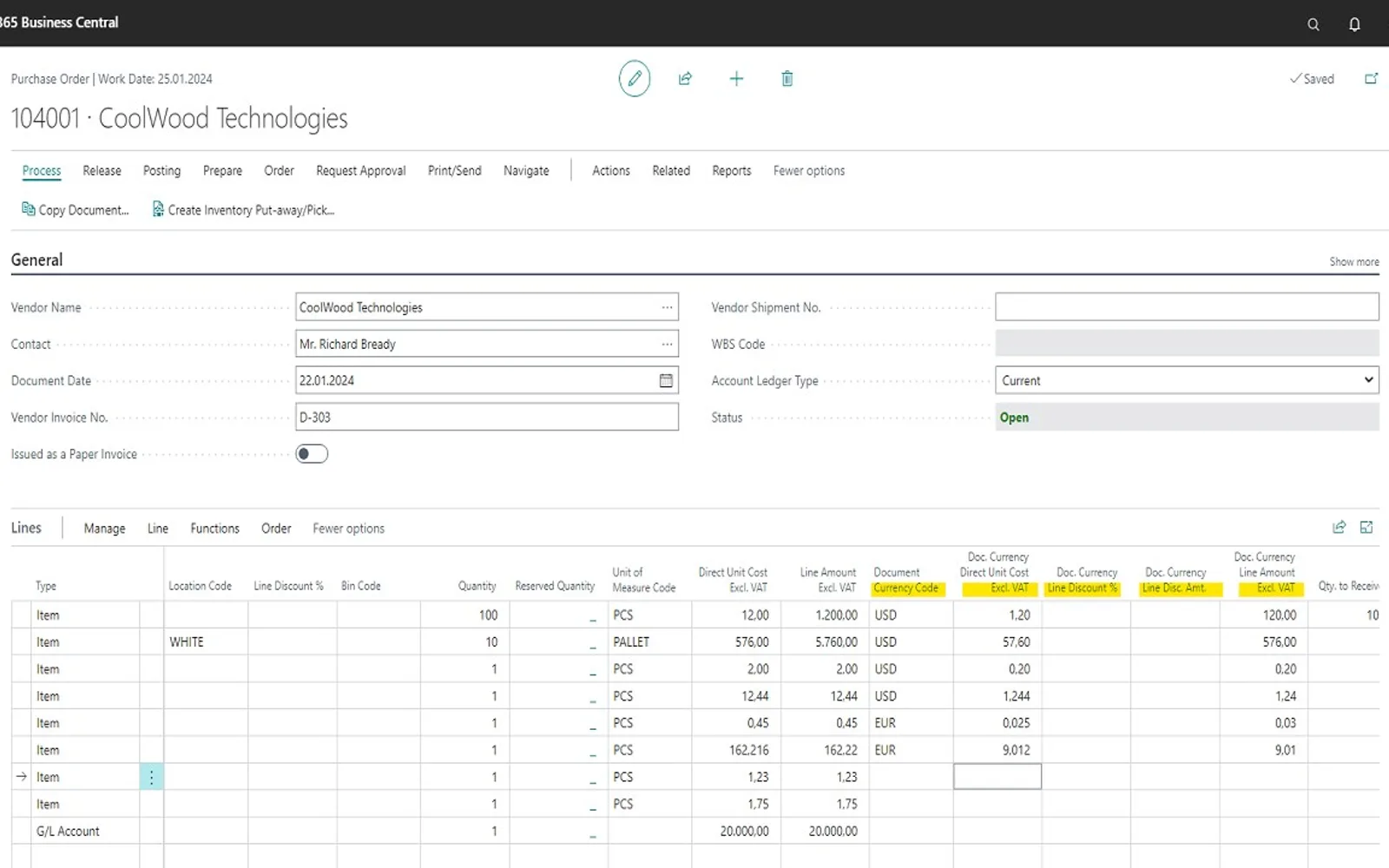Toggle Issued as a Paper Invoice switch
Viewport: 1389px width, 868px height.
click(x=312, y=454)
